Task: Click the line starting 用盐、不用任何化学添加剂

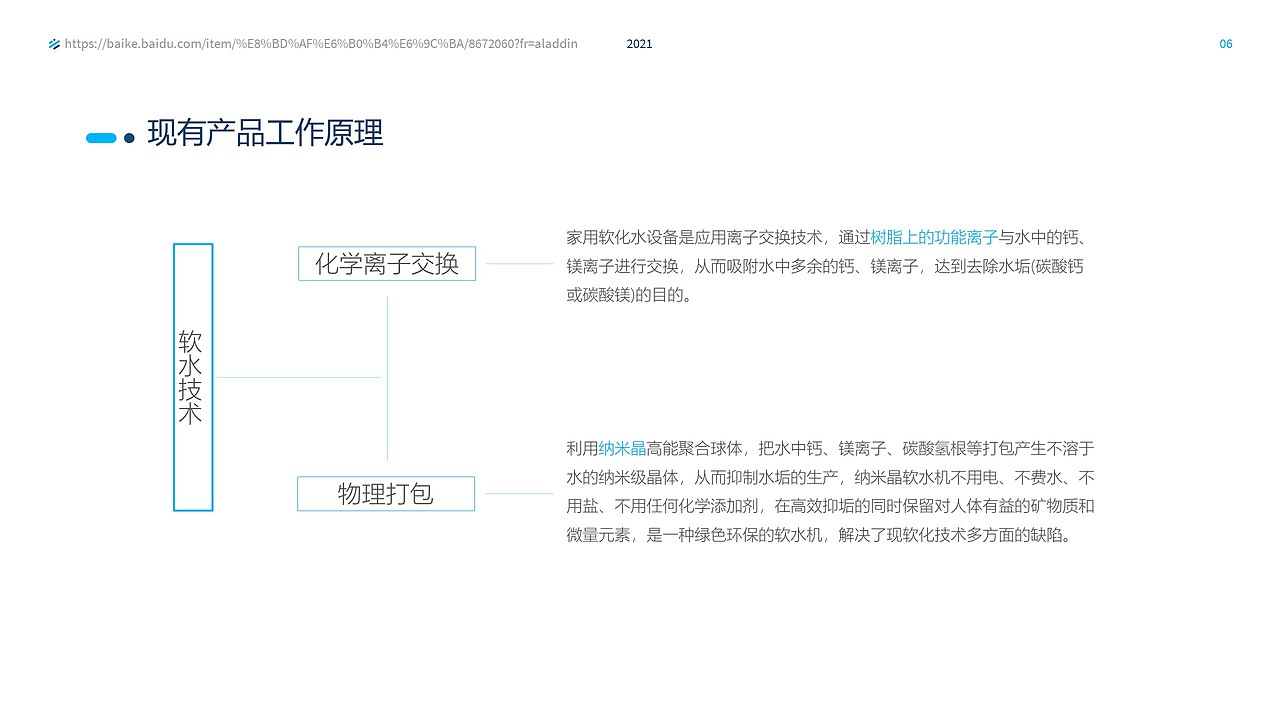Action: pos(830,506)
